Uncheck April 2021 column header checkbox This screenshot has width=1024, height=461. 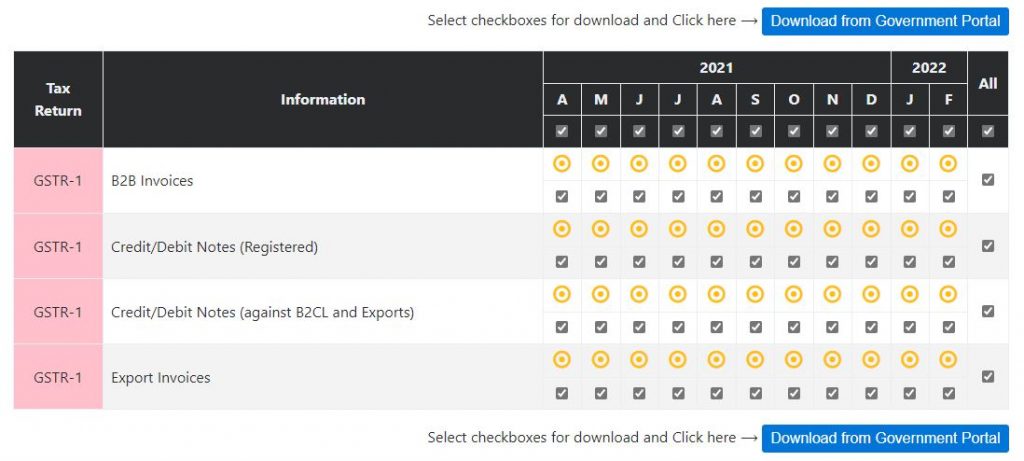[562, 131]
